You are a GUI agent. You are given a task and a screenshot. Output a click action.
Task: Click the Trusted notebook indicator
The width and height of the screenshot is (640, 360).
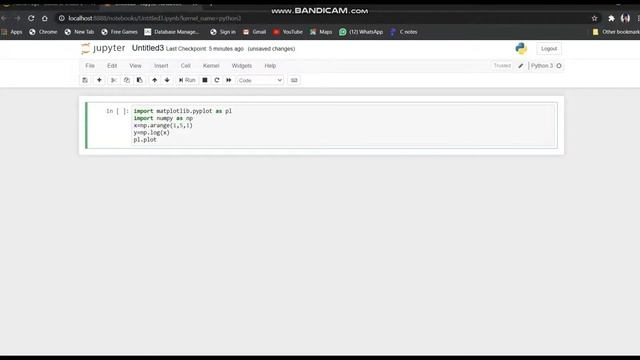502,66
